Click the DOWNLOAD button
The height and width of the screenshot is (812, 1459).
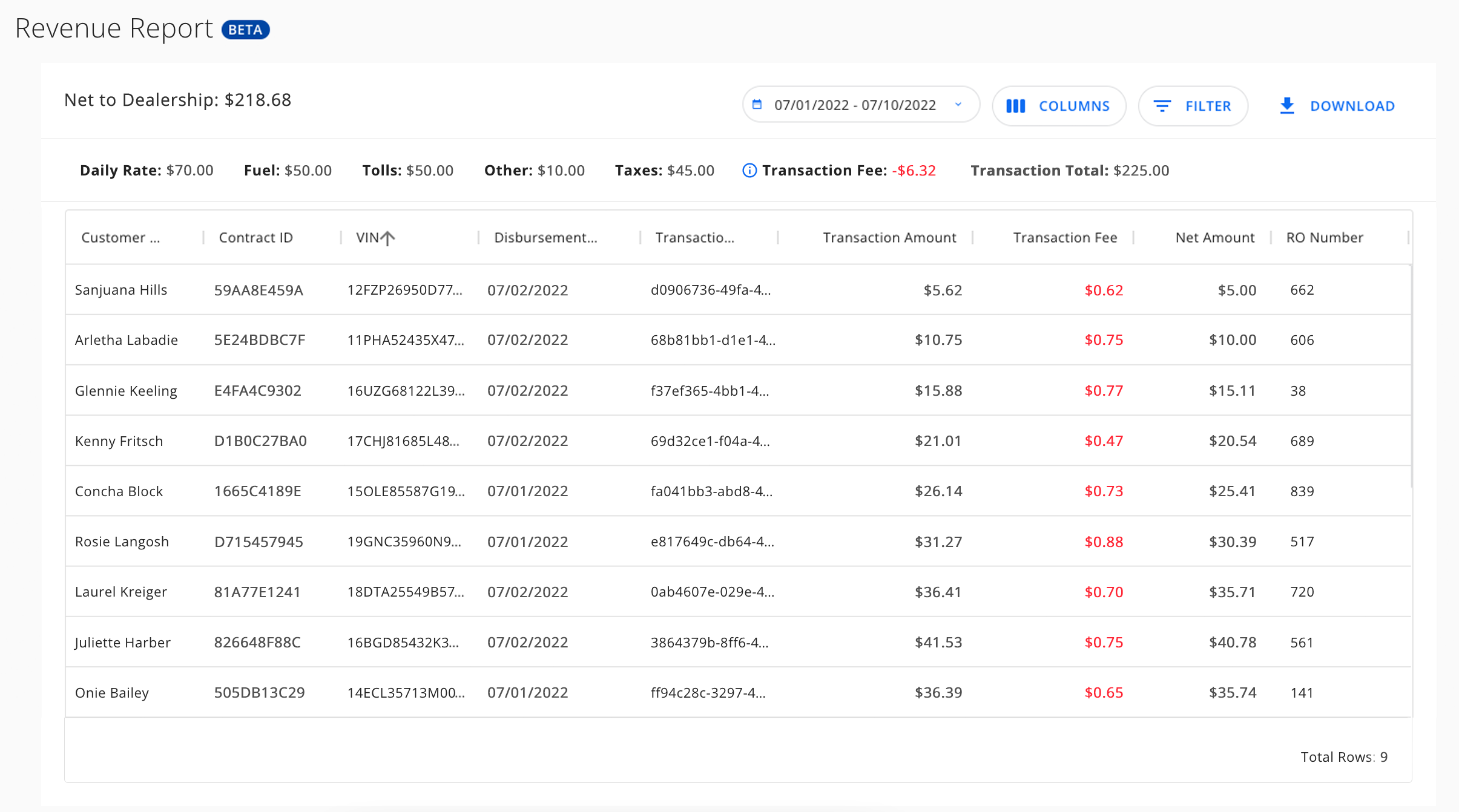[x=1338, y=106]
